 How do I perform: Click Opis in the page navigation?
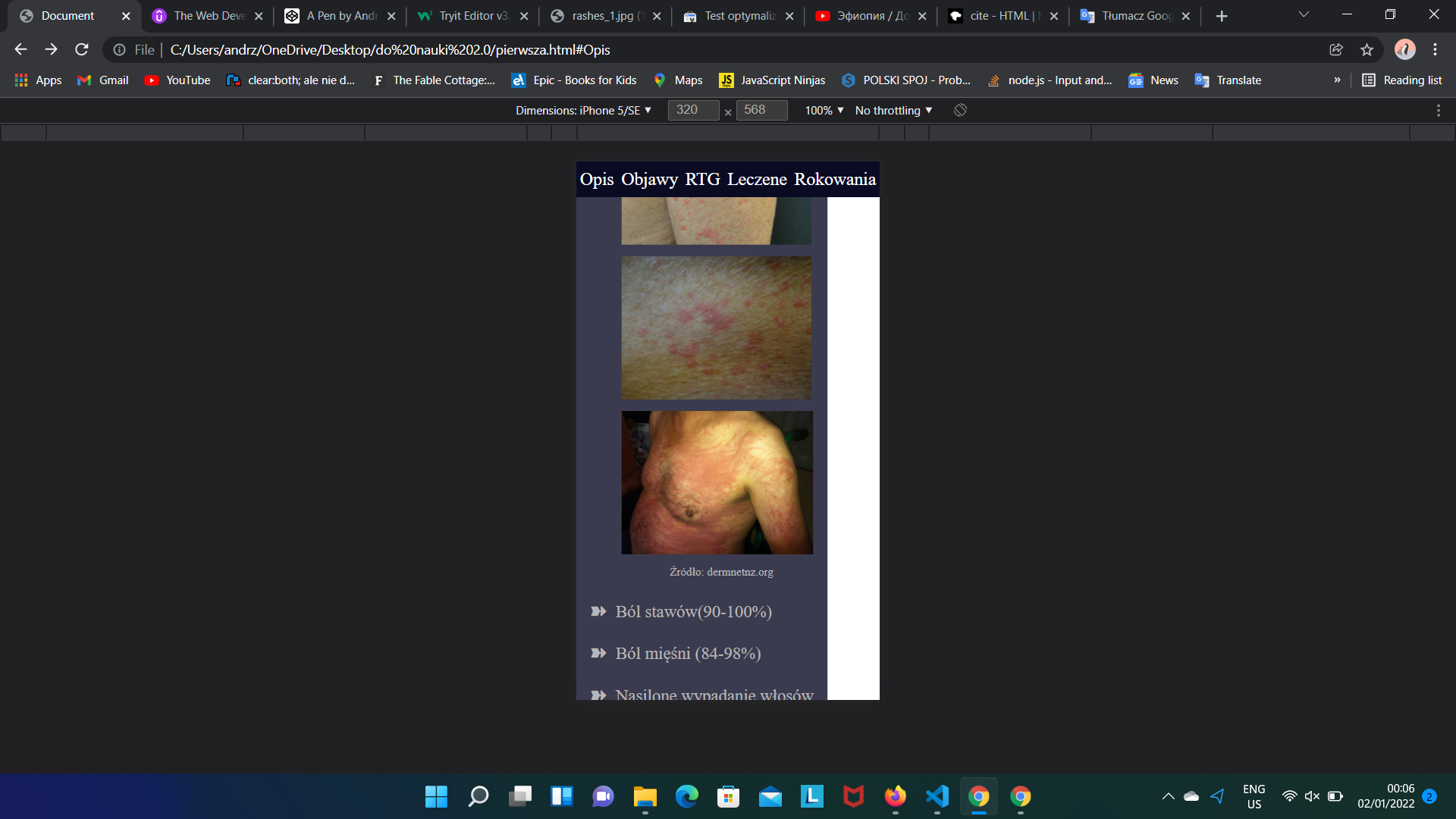[597, 180]
